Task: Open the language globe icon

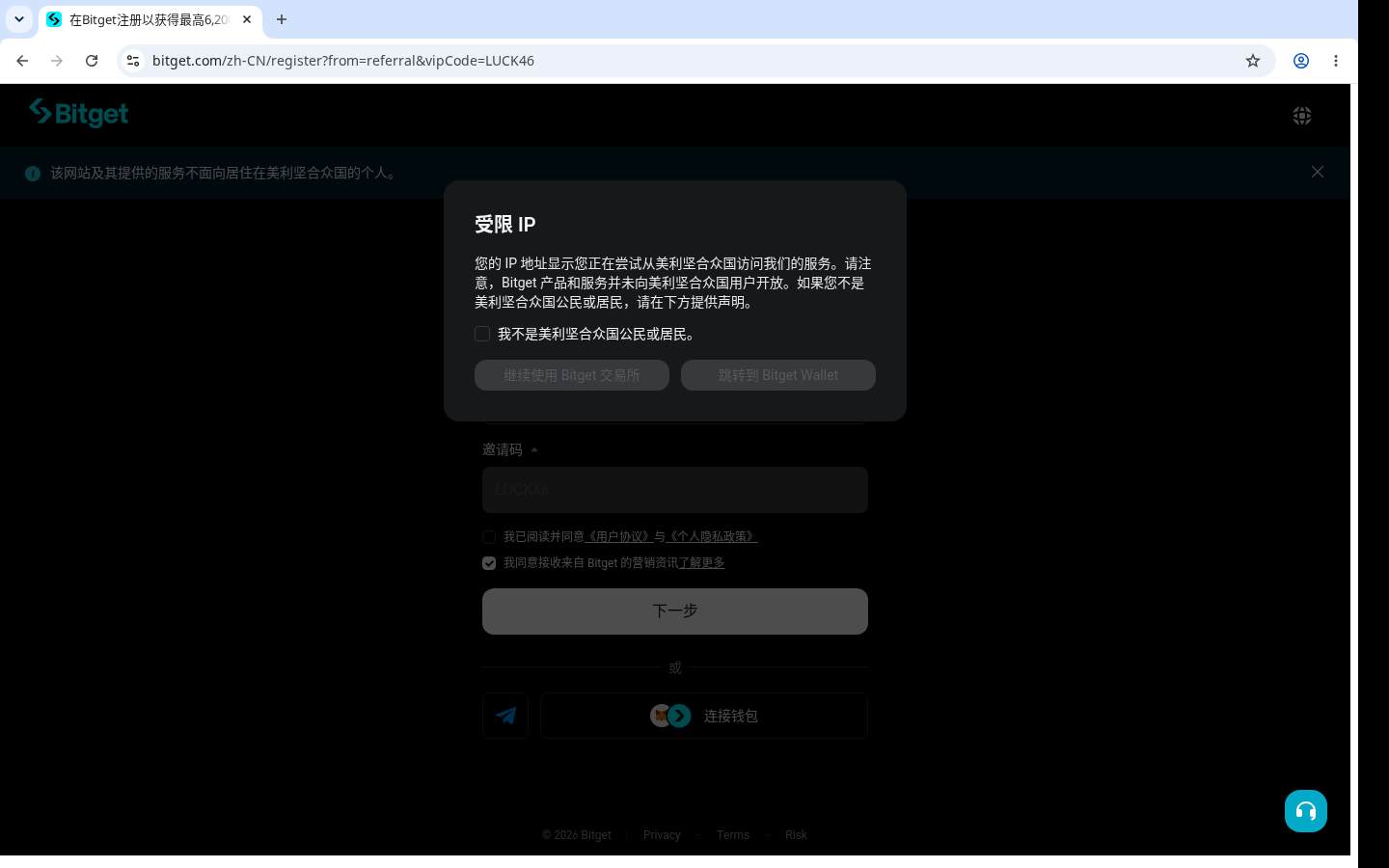Action: point(1301,116)
